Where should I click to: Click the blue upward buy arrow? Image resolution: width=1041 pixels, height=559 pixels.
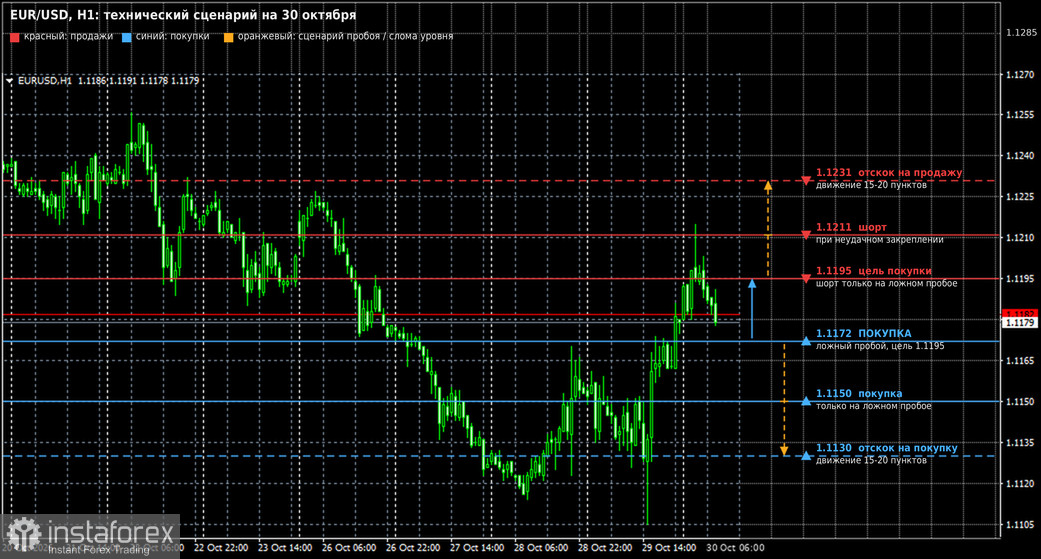coord(752,309)
